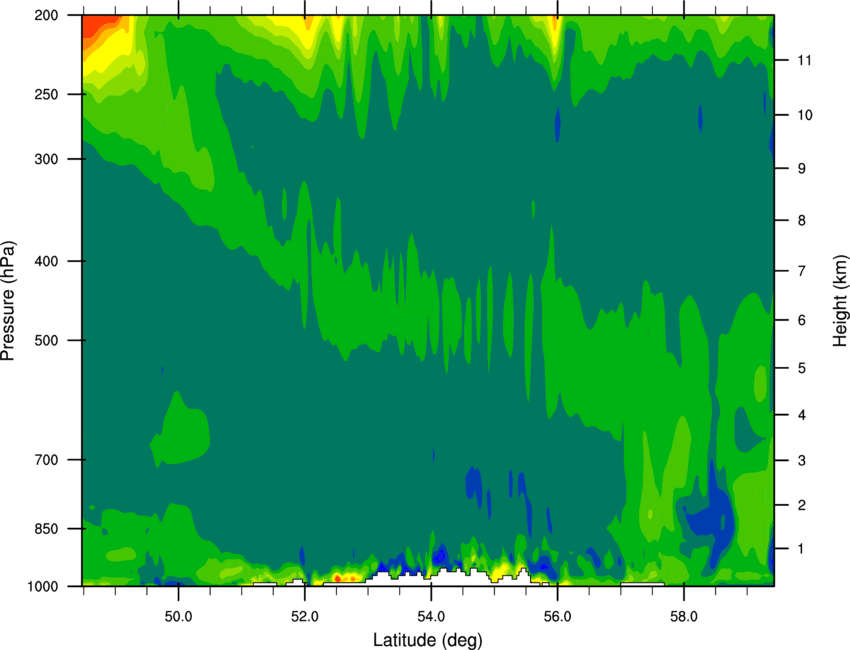
Task: Pick the 11 km height label
Action: pos(804,60)
